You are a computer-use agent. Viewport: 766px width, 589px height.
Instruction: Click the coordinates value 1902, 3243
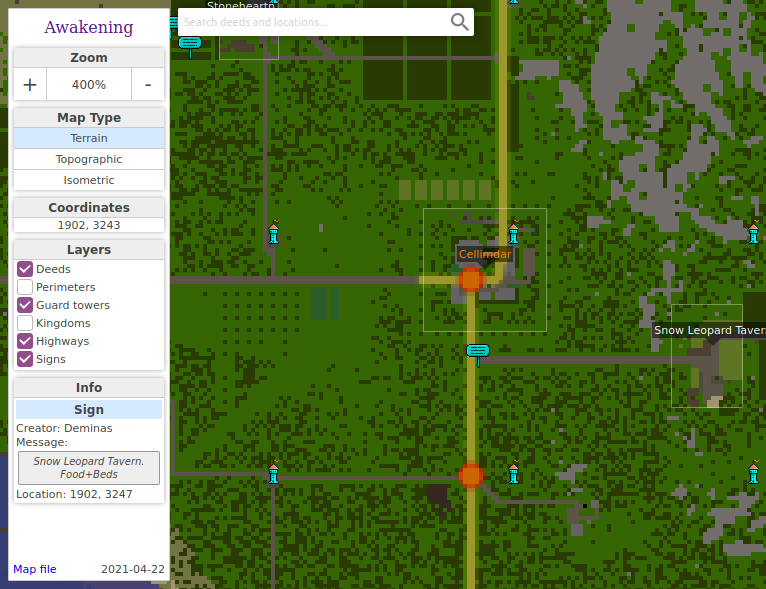[x=89, y=225]
